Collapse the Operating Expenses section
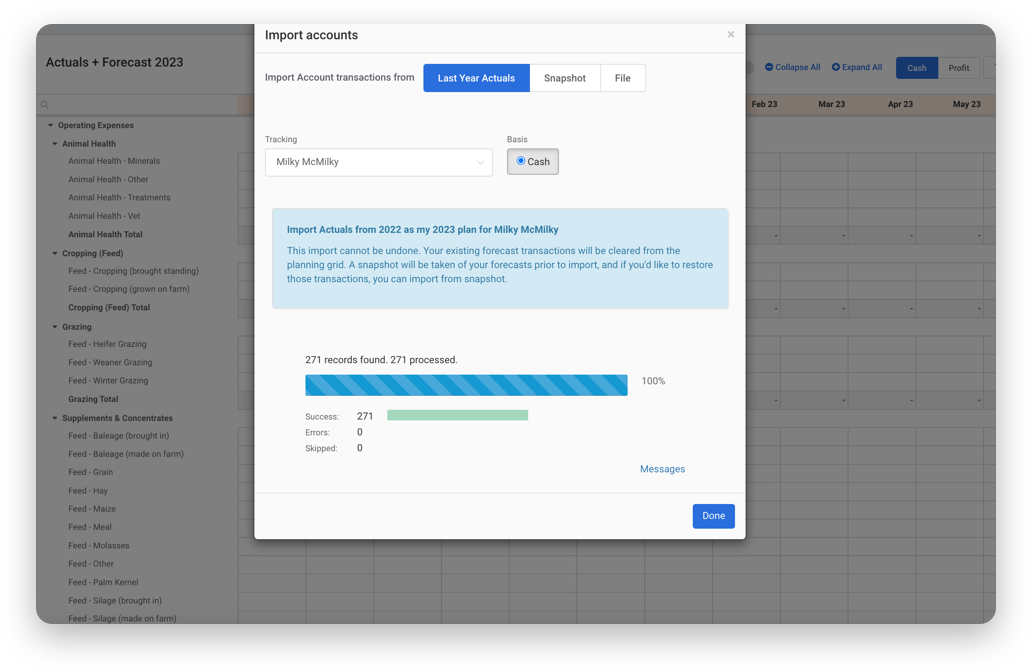 (50, 125)
